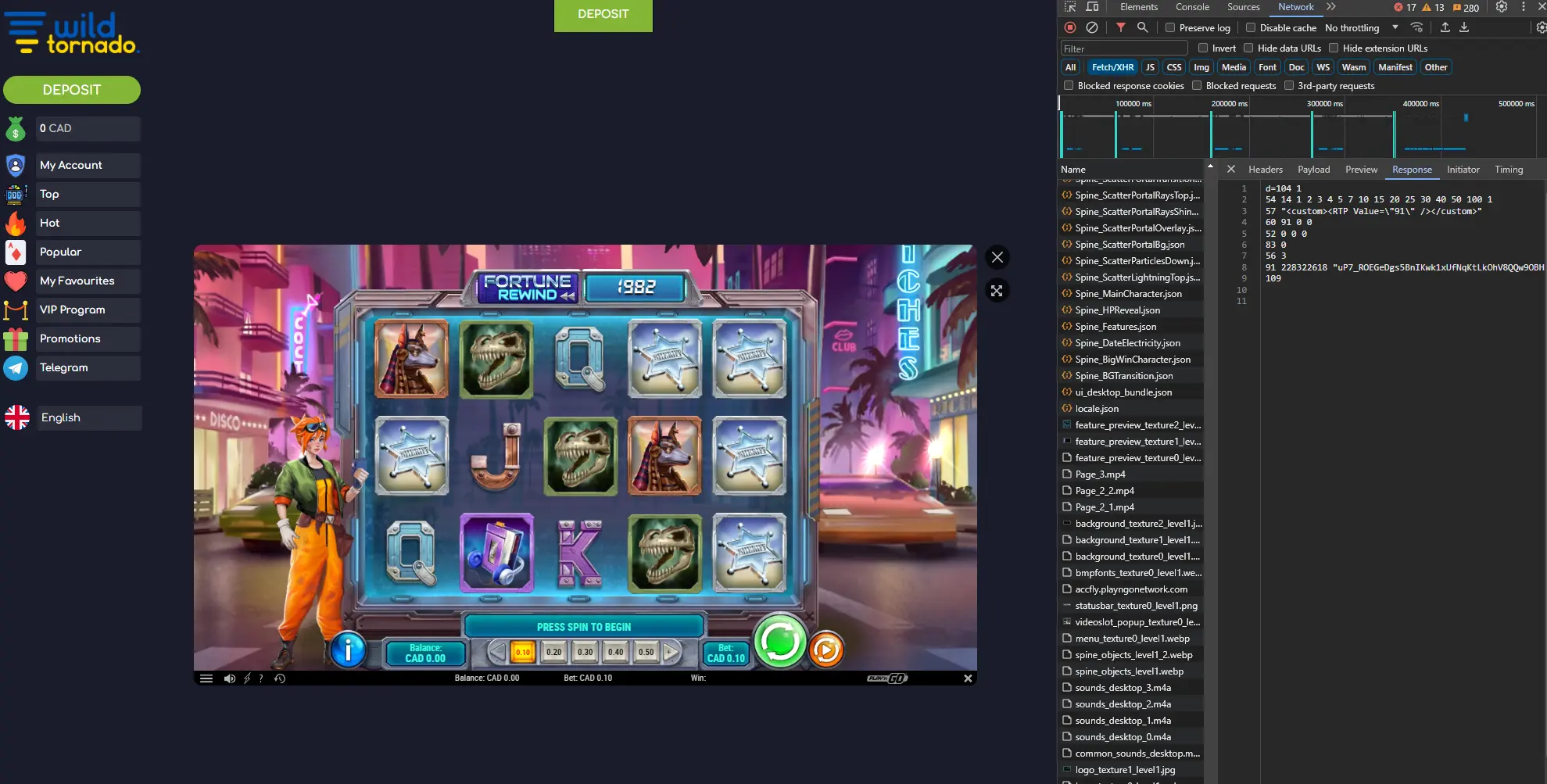Export HAR file with download arrow
The width and height of the screenshot is (1547, 784).
point(1464,27)
